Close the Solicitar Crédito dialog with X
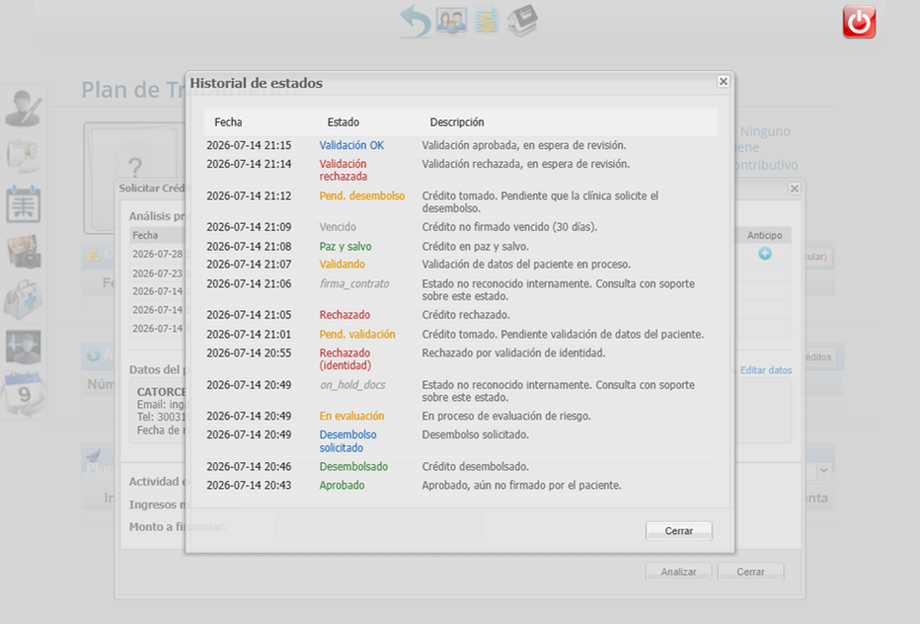920x624 pixels. [794, 189]
